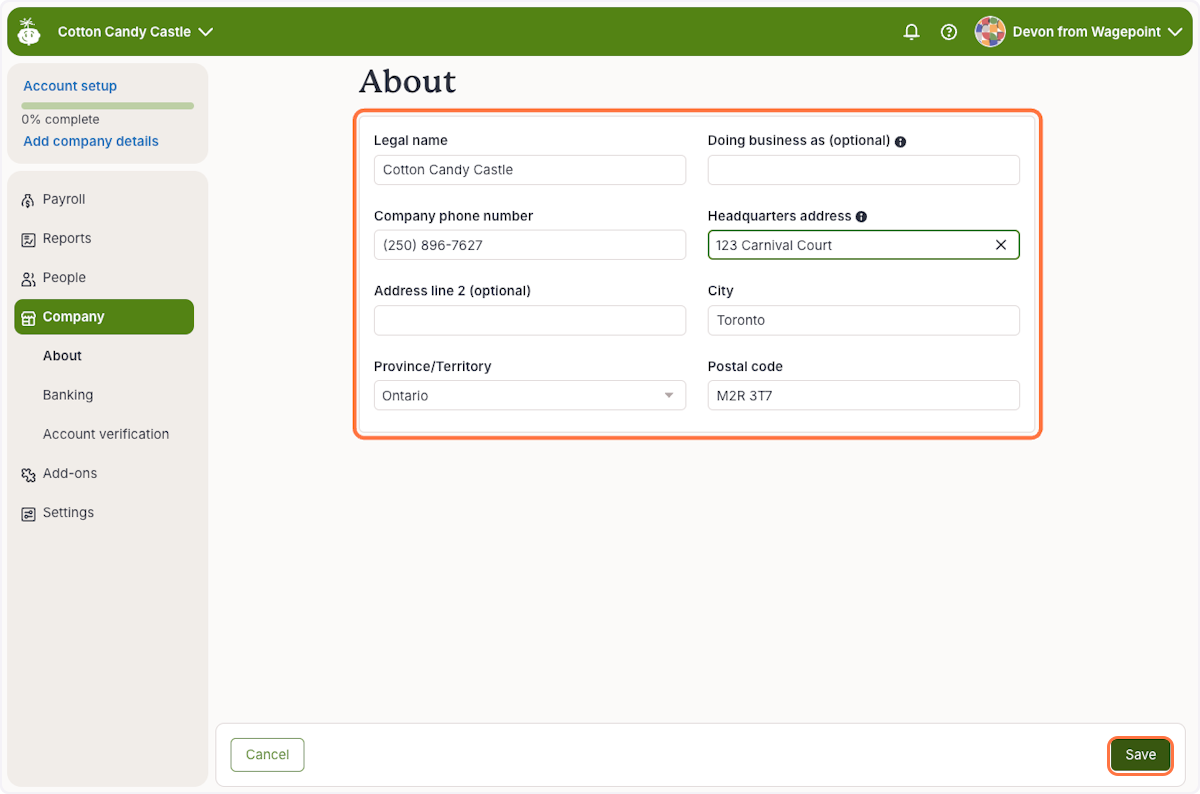Go to the People section
The height and width of the screenshot is (794, 1200).
tap(64, 278)
